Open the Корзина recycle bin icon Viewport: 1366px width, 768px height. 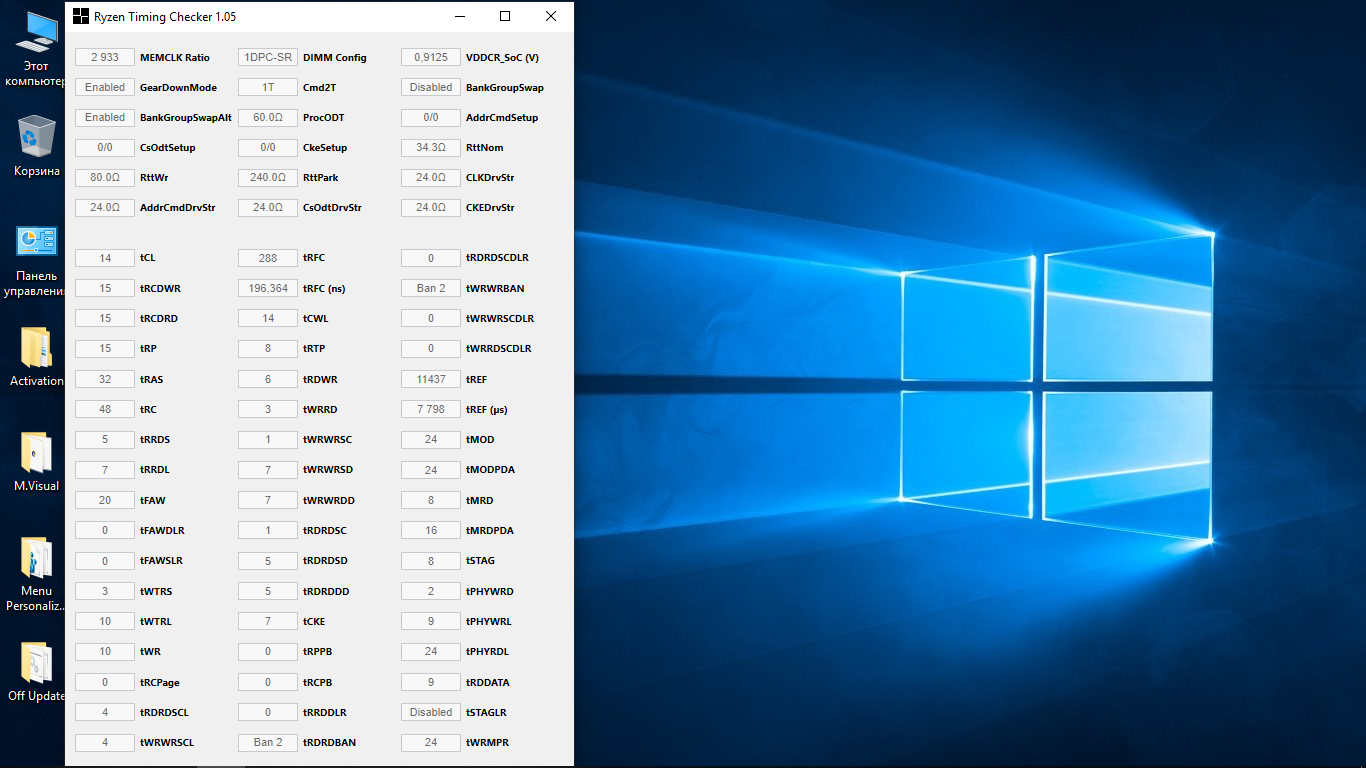click(36, 146)
